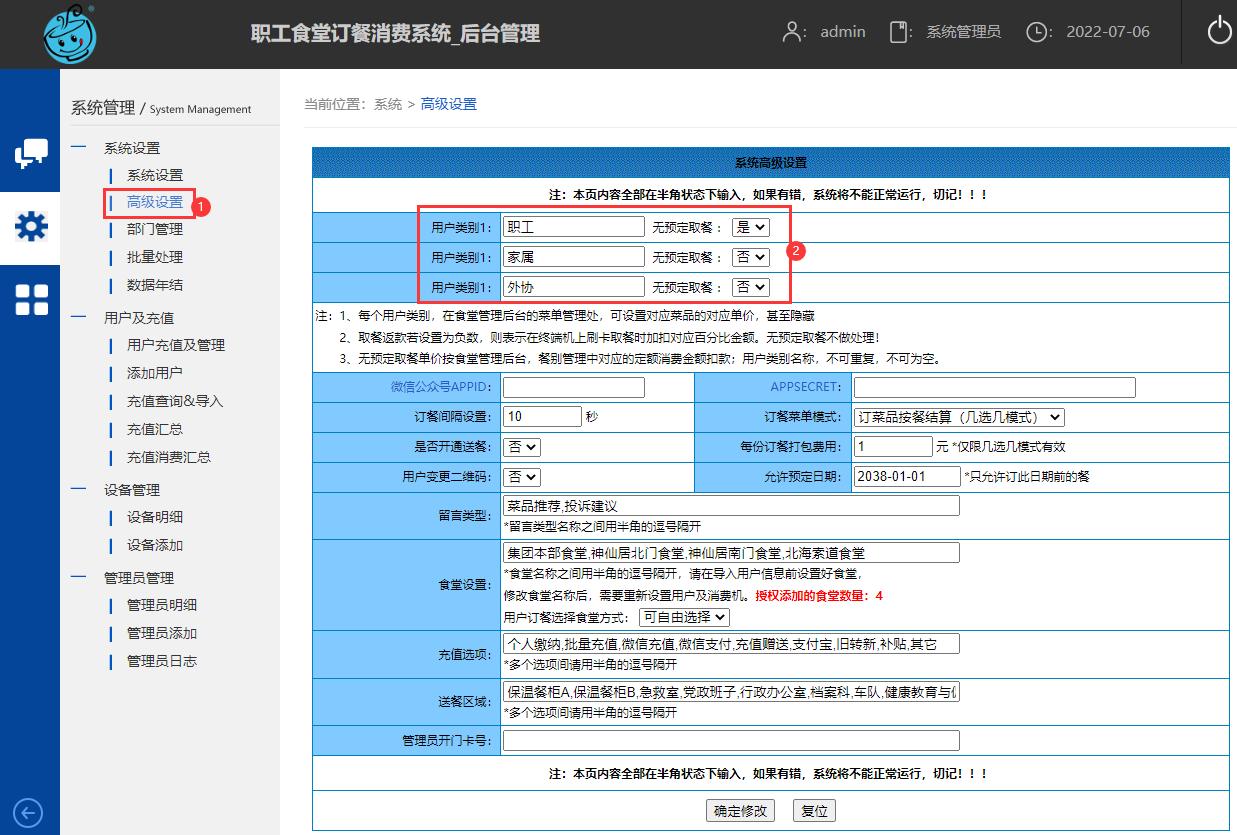Viewport: 1237px width, 835px height.
Task: Open the chat messages sidebar icon
Action: point(31,153)
